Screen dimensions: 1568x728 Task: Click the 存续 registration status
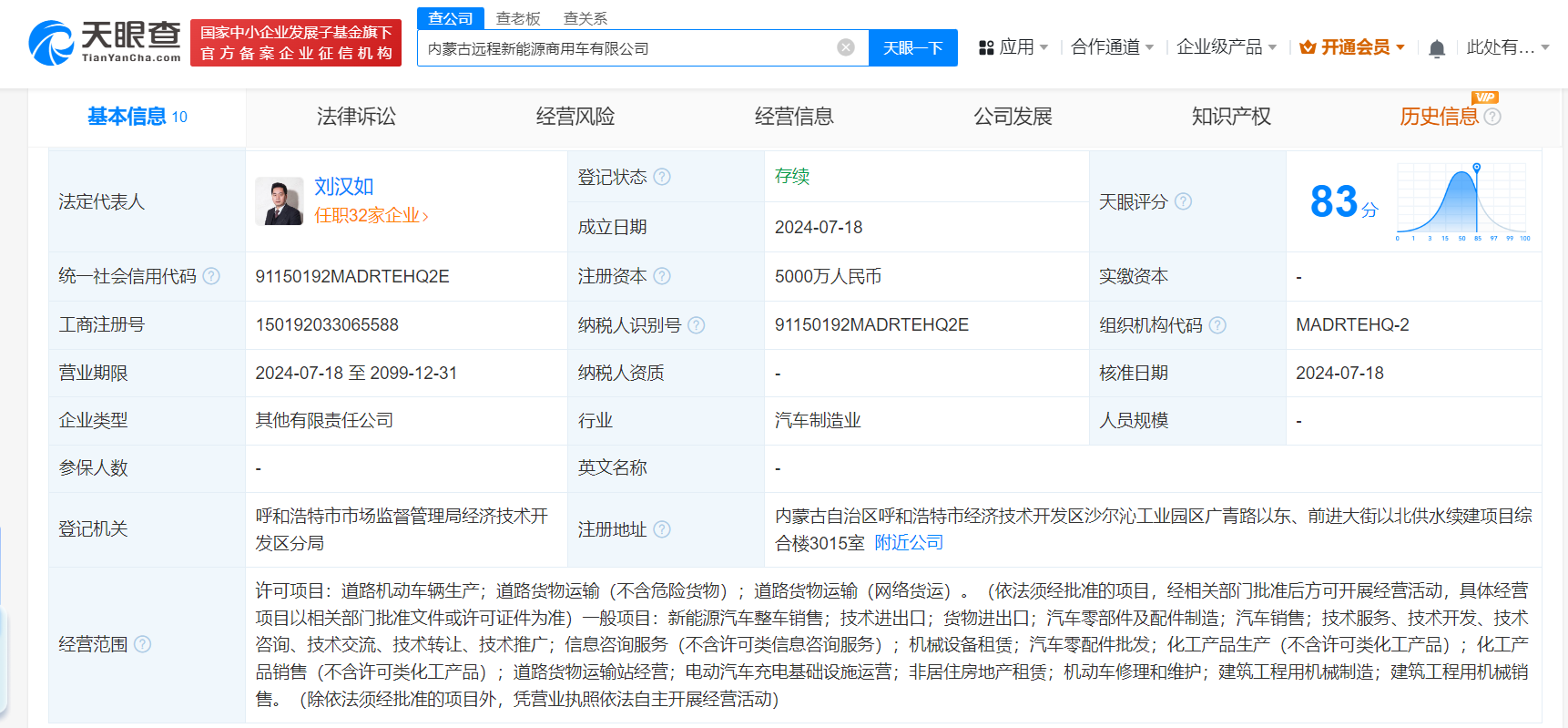click(x=792, y=176)
